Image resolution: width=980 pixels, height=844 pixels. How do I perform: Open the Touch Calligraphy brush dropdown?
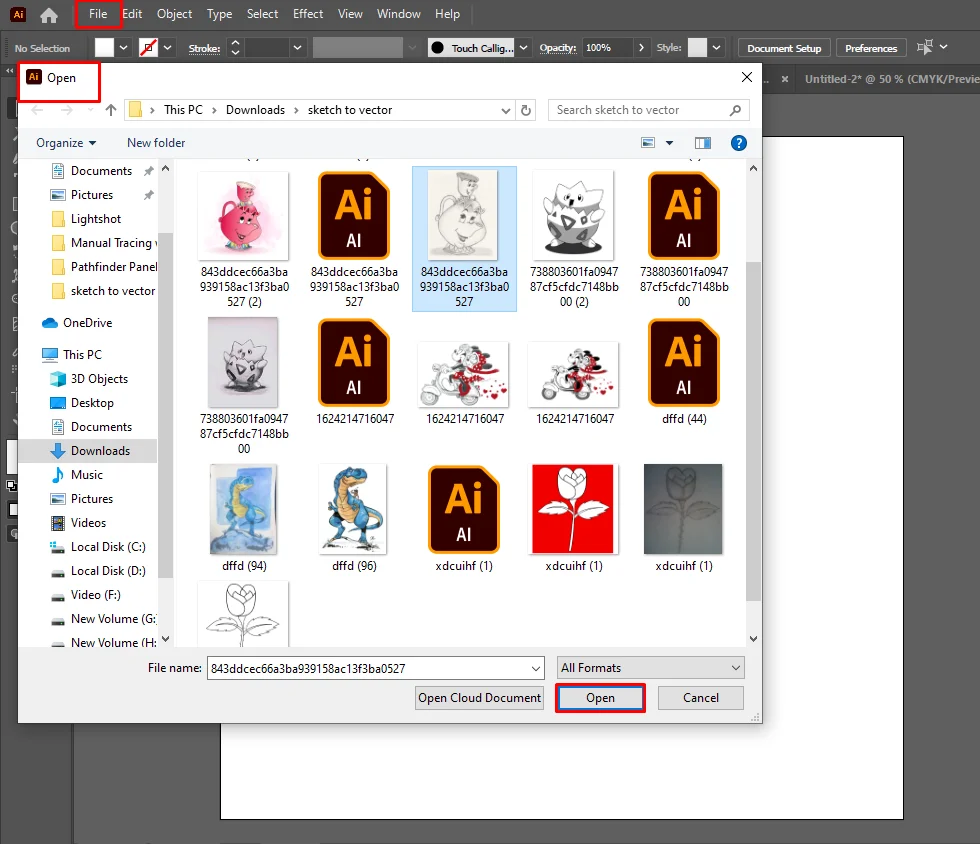tap(524, 48)
